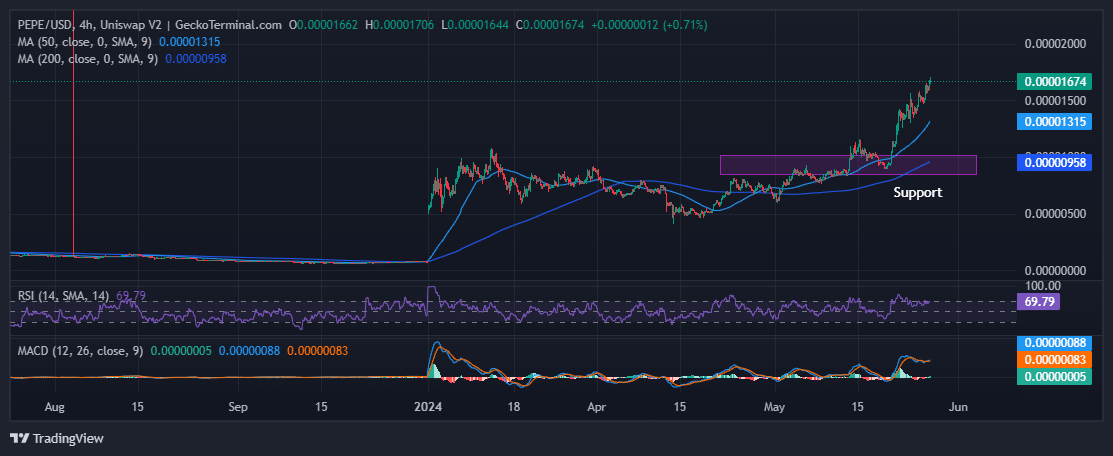
Task: Click the close value C0.00001674 in header
Action: pos(550,26)
